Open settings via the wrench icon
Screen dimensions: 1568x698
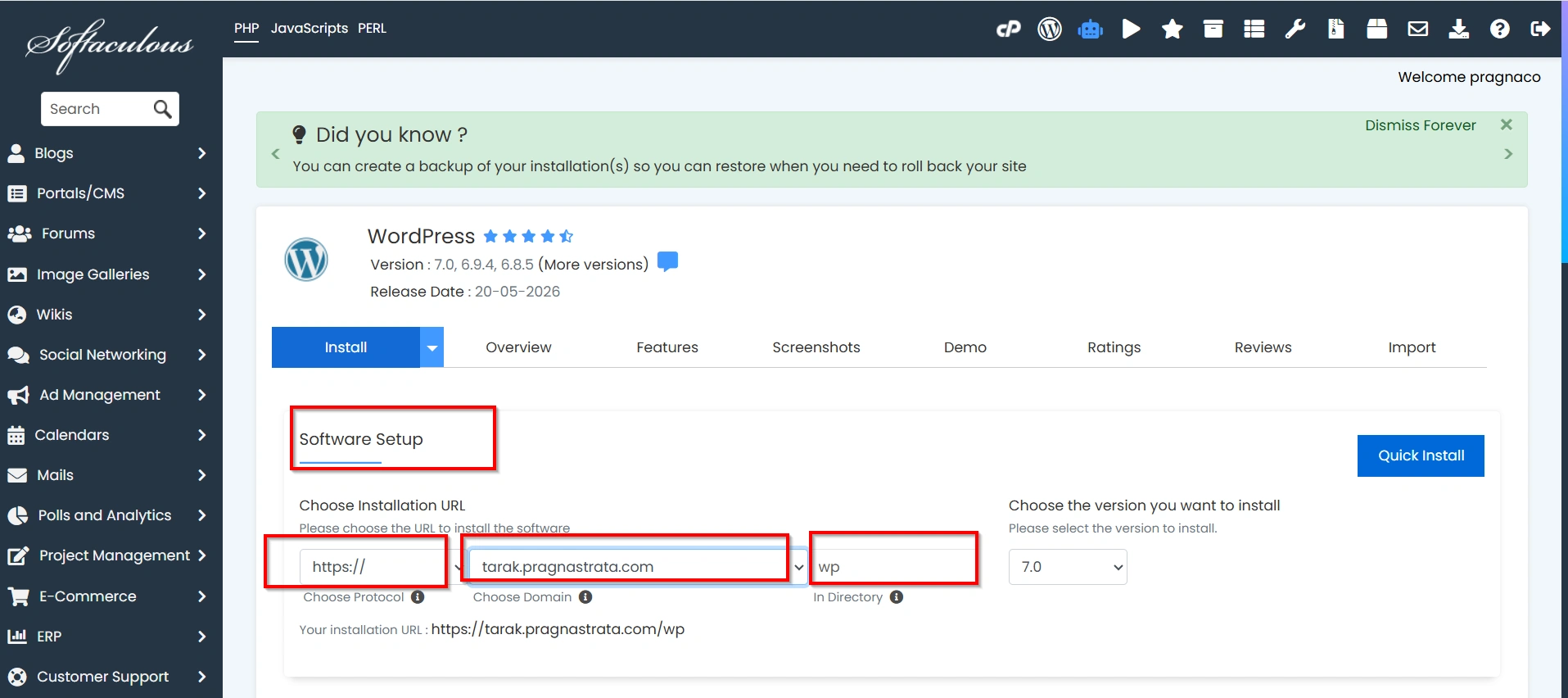[1295, 29]
